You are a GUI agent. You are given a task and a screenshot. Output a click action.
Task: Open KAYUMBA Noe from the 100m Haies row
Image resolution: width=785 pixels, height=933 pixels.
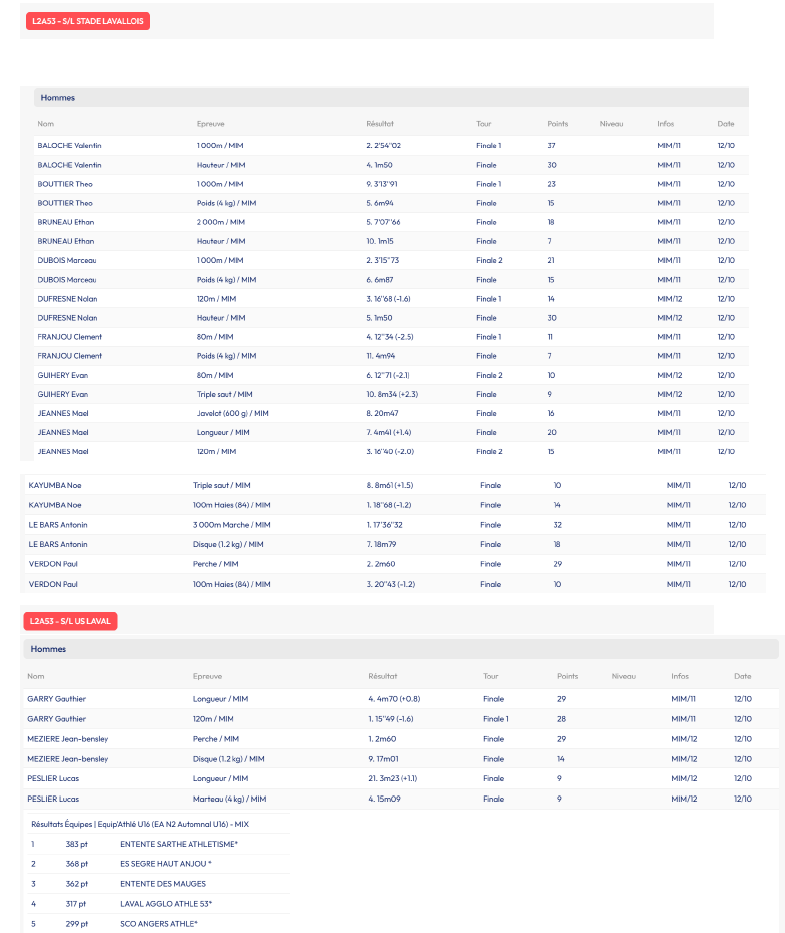tap(55, 505)
